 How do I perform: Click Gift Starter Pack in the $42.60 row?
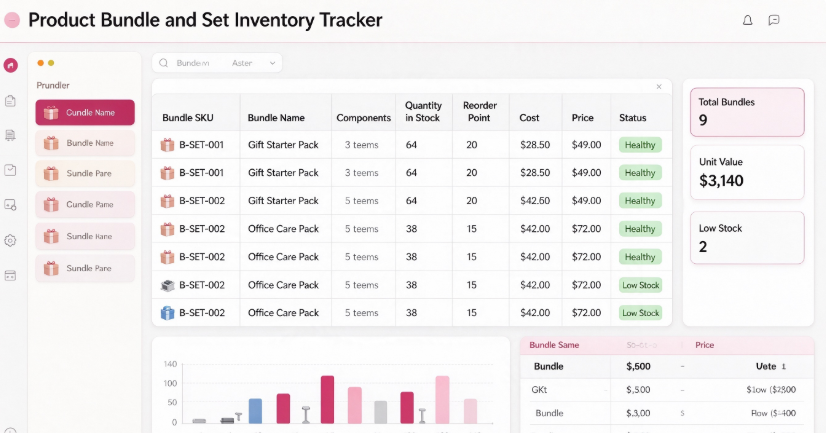coord(283,201)
